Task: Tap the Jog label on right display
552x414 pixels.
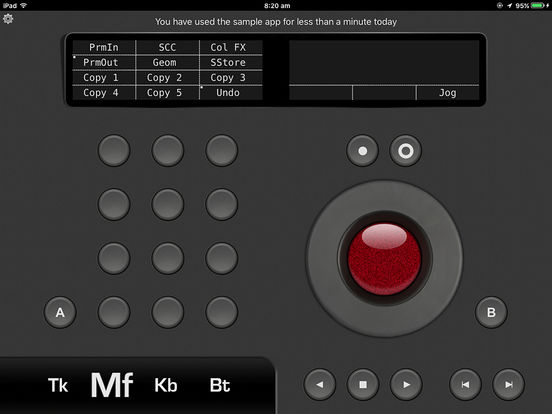Action: 447,93
